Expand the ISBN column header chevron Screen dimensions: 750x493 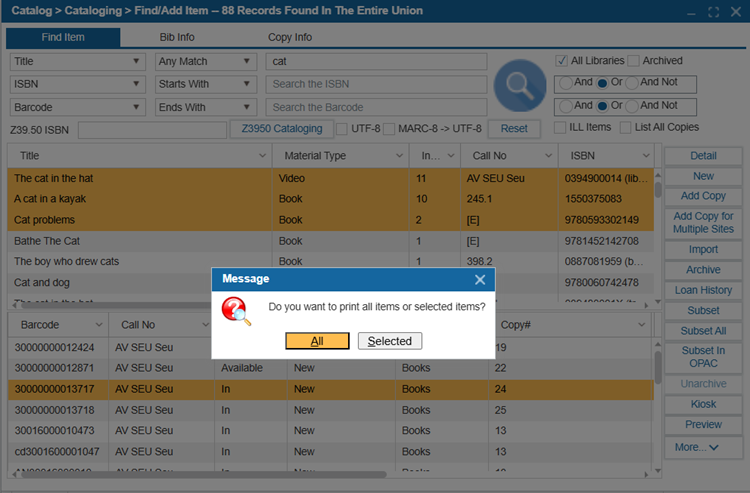click(x=646, y=155)
